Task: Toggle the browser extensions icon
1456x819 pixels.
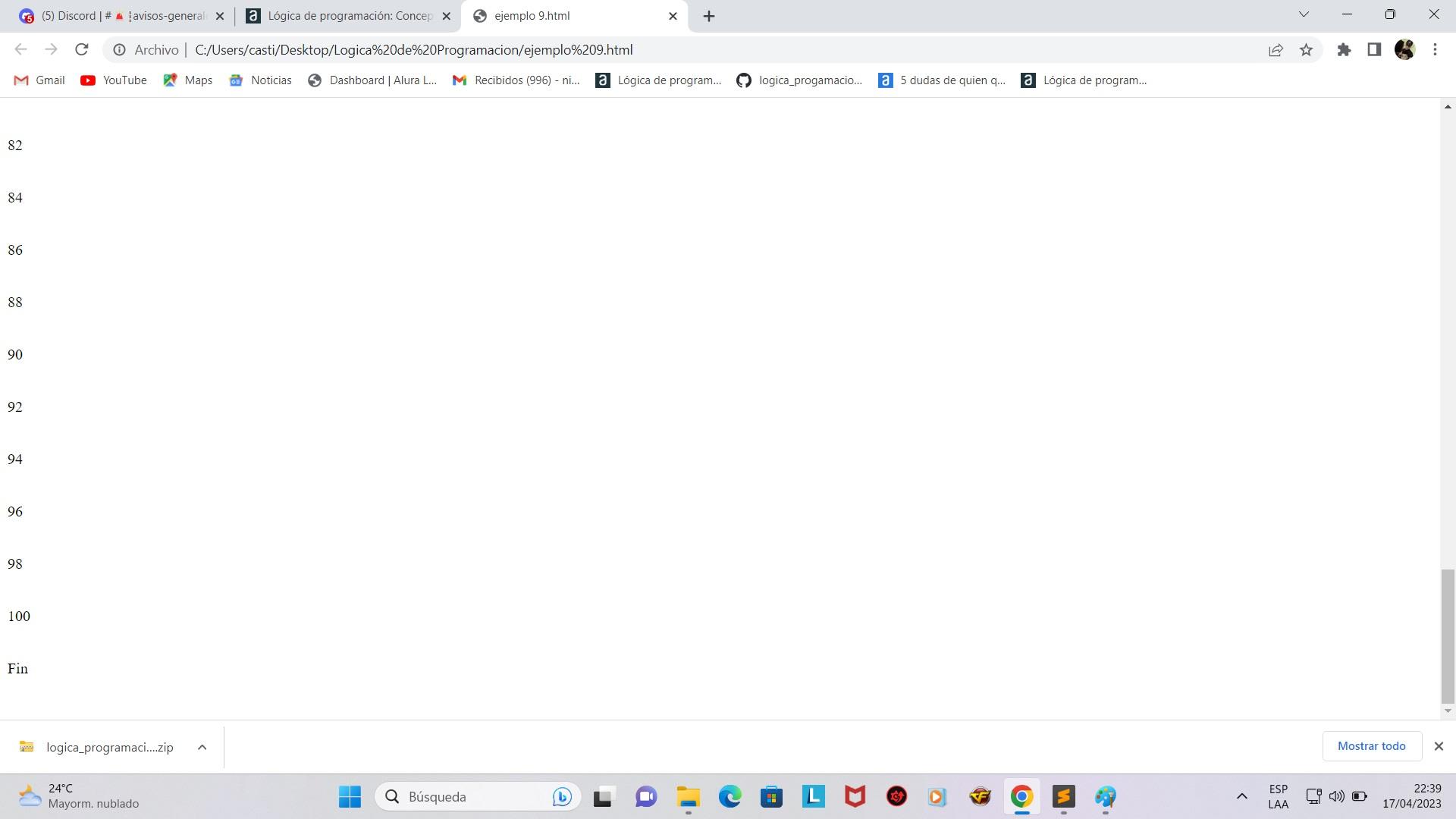Action: tap(1344, 49)
